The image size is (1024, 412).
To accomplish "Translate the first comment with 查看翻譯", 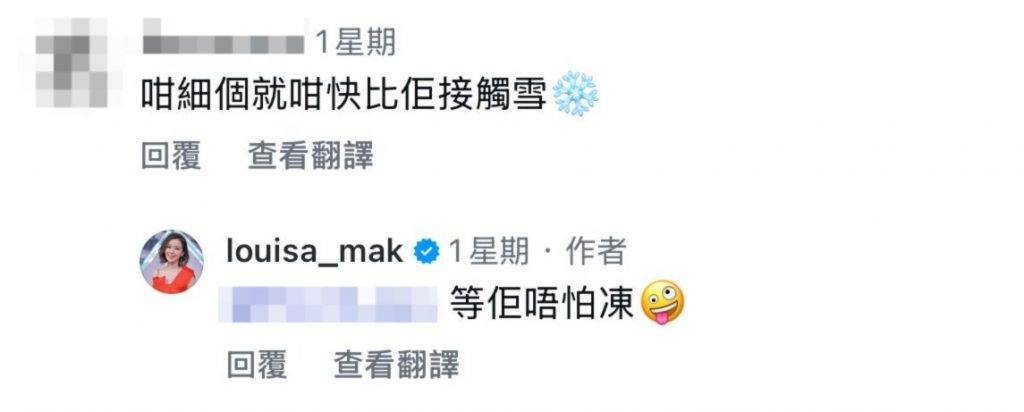I will (311, 157).
